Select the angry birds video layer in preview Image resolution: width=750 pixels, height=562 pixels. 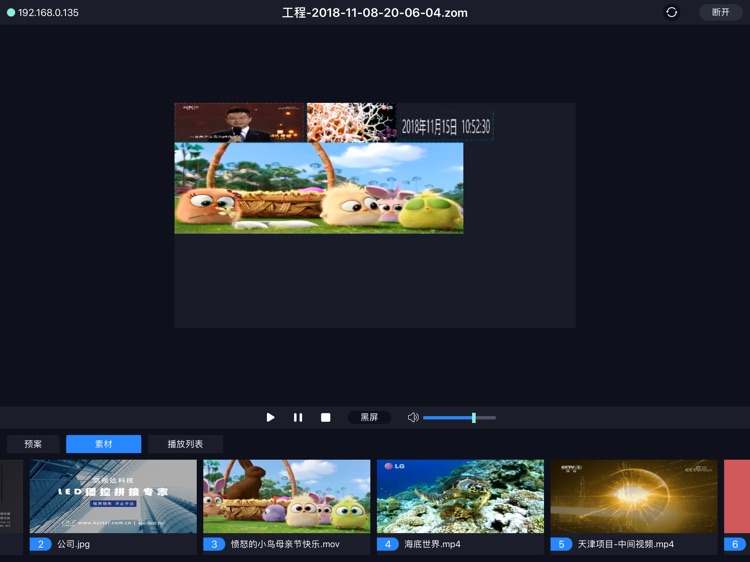point(319,188)
